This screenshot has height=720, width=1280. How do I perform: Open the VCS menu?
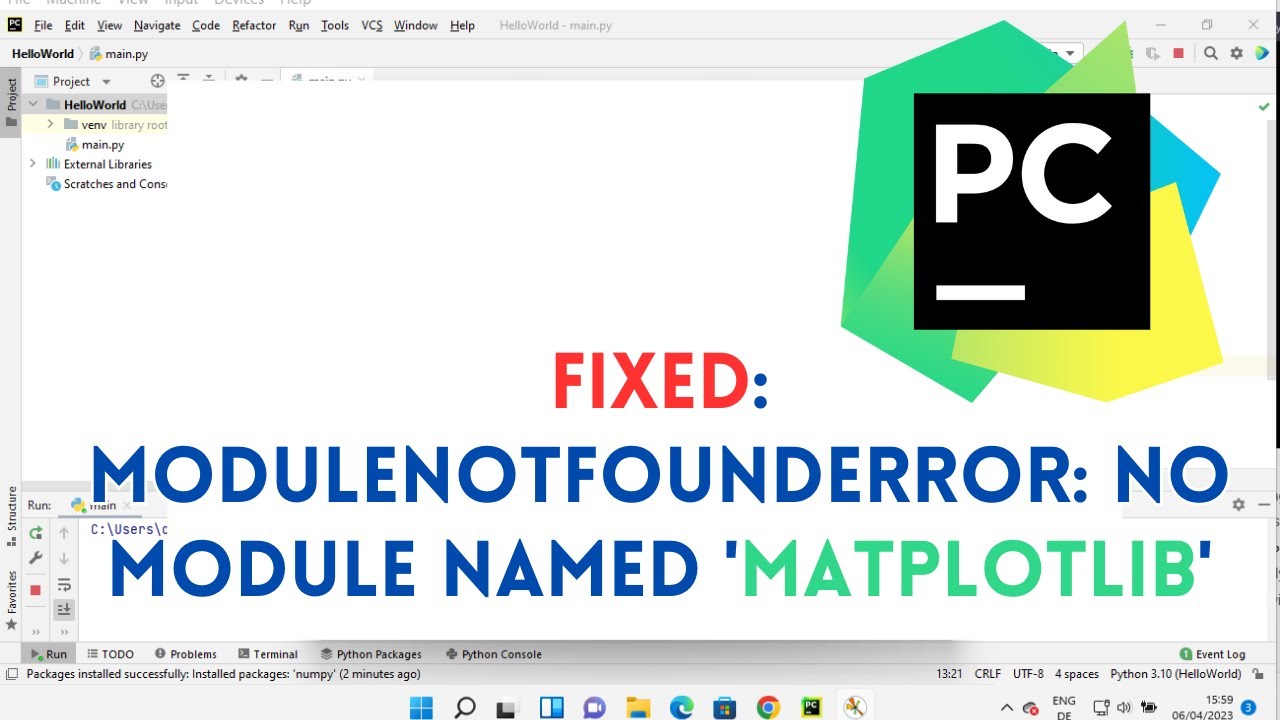point(372,25)
